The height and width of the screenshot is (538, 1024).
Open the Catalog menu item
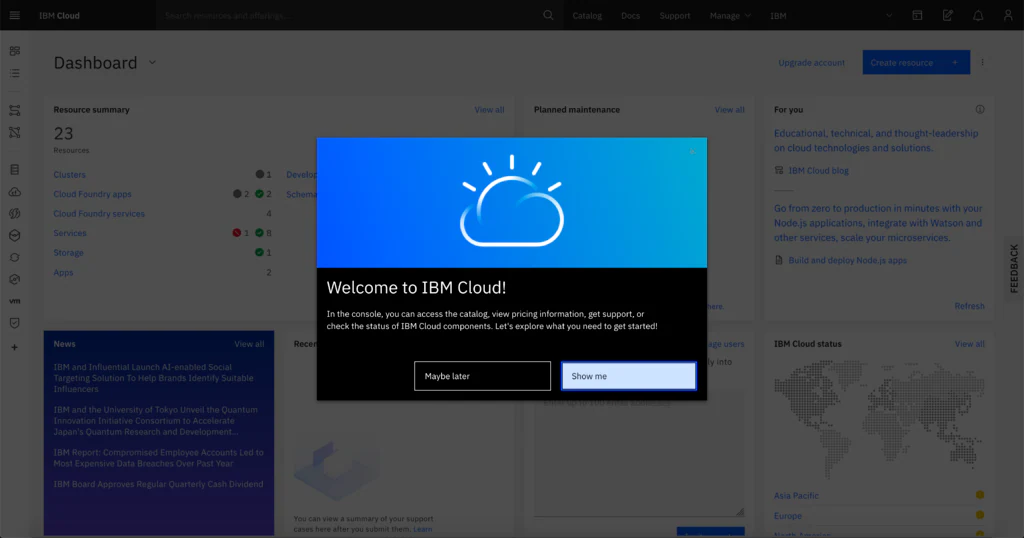[x=587, y=16]
